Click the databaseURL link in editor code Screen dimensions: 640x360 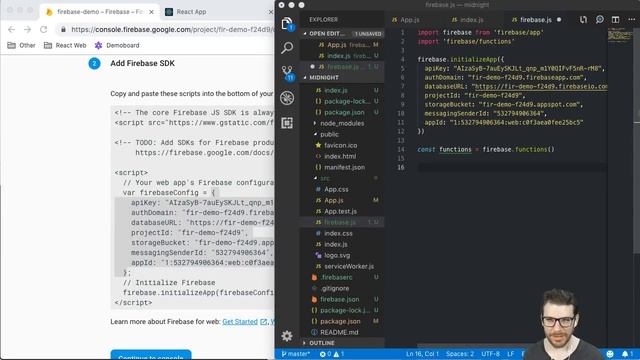point(541,87)
